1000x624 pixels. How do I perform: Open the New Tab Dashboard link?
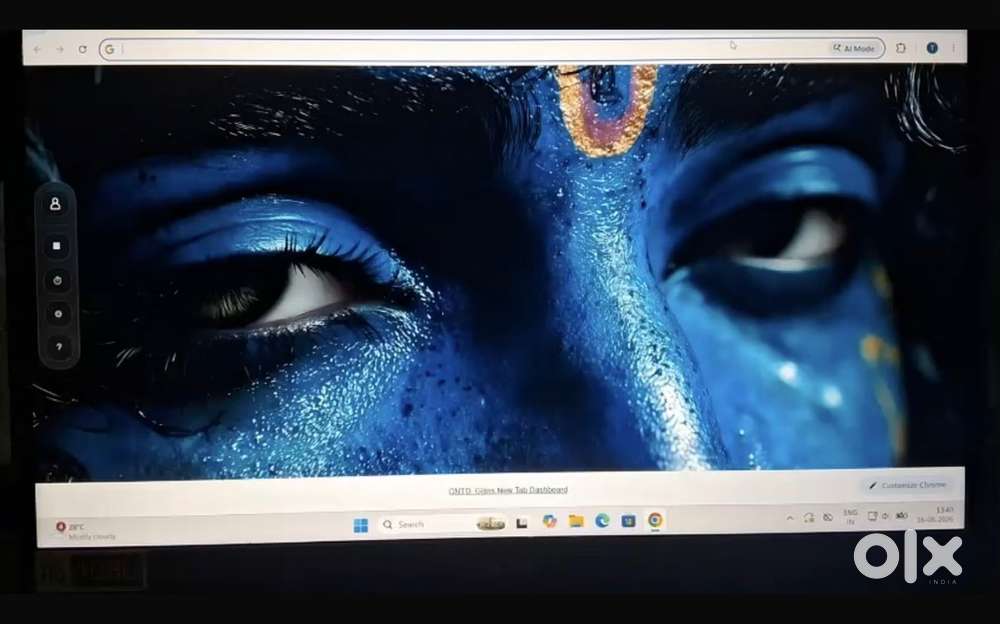(508, 490)
